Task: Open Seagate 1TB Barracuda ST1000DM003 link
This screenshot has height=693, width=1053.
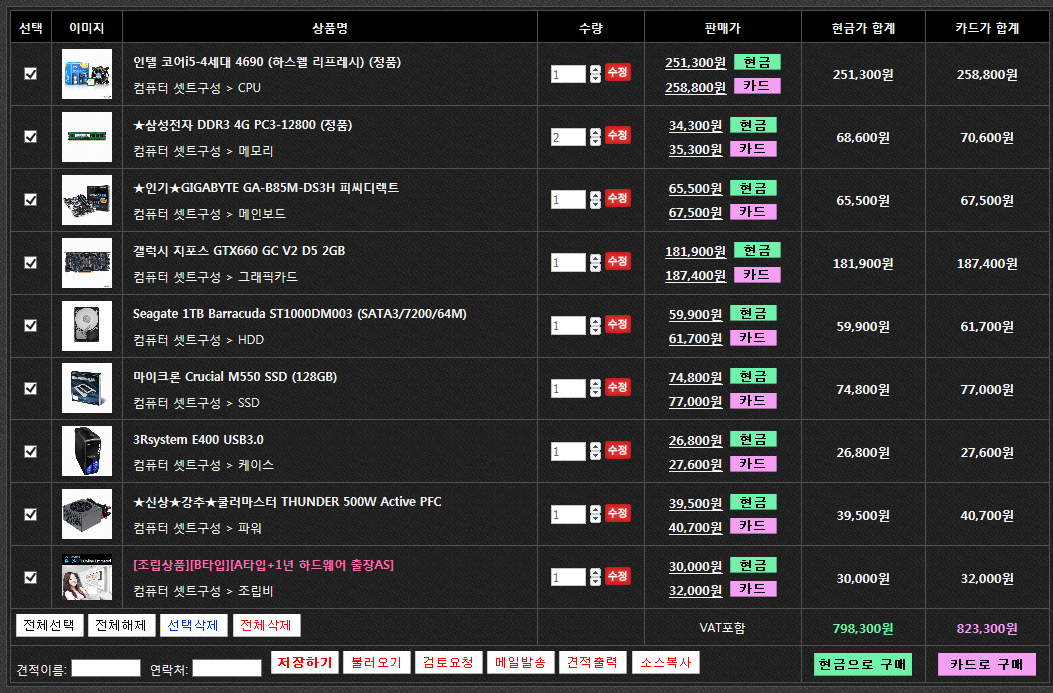Action: click(x=300, y=314)
